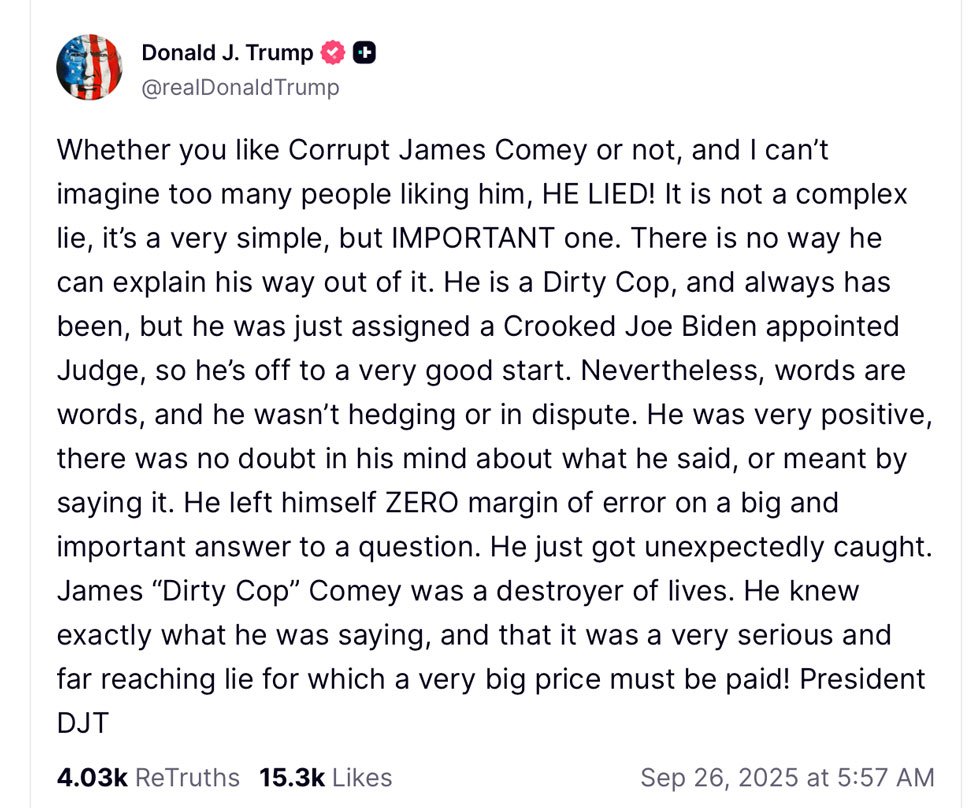Click the ReTruths label

point(187,777)
